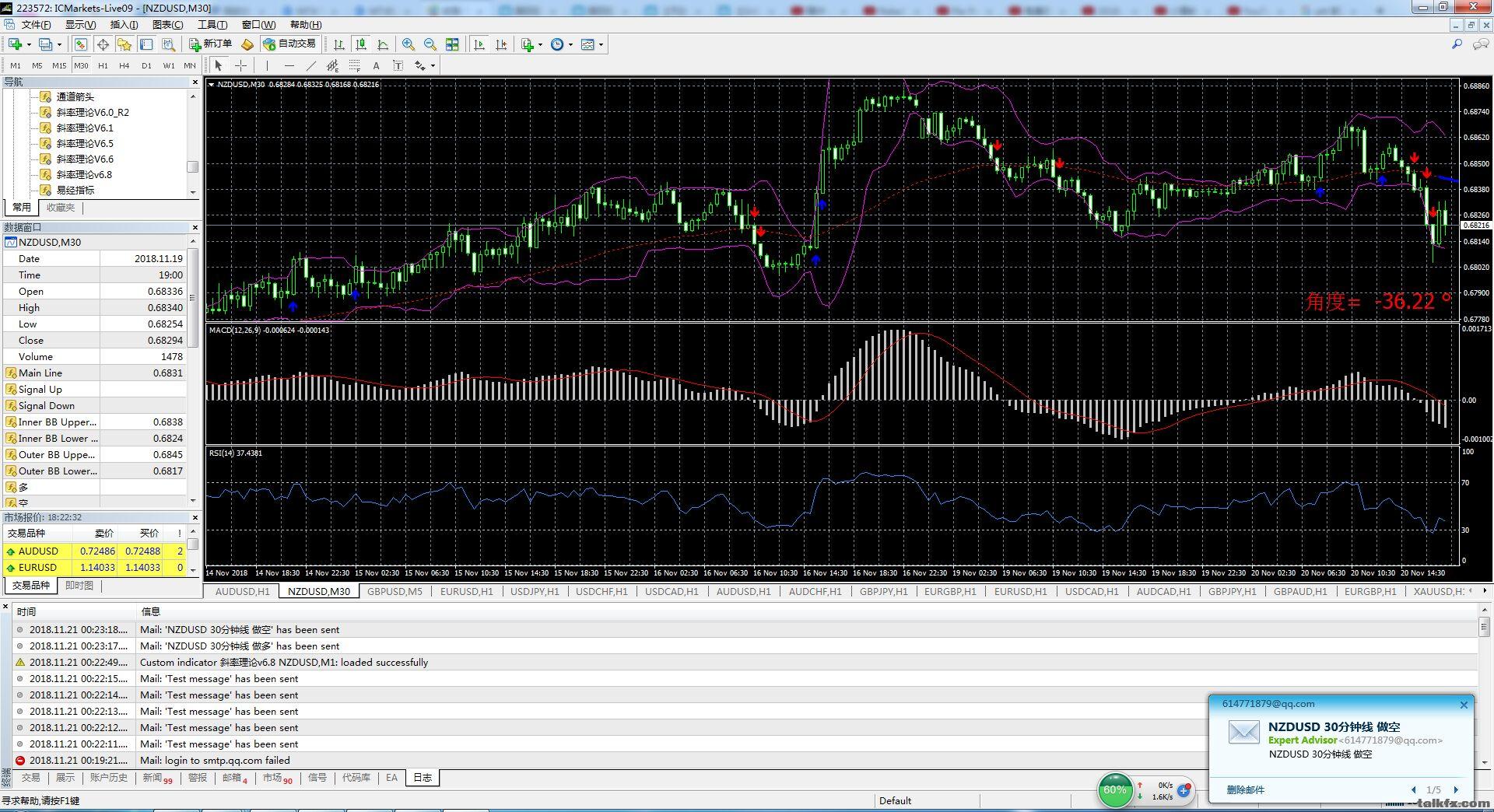Open the Profiles icon in toolbar
The width and height of the screenshot is (1494, 812).
pyautogui.click(x=46, y=44)
